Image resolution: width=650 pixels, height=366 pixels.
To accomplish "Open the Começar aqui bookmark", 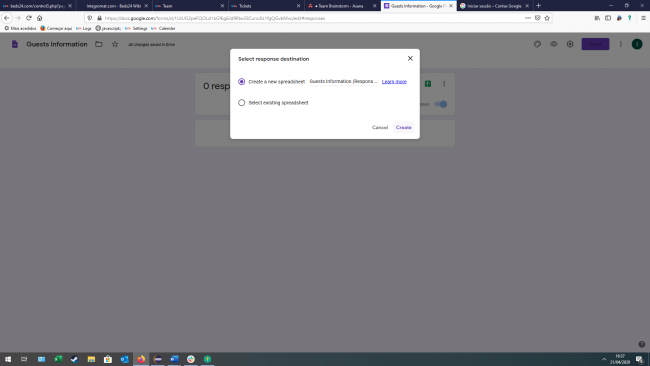I will (56, 29).
